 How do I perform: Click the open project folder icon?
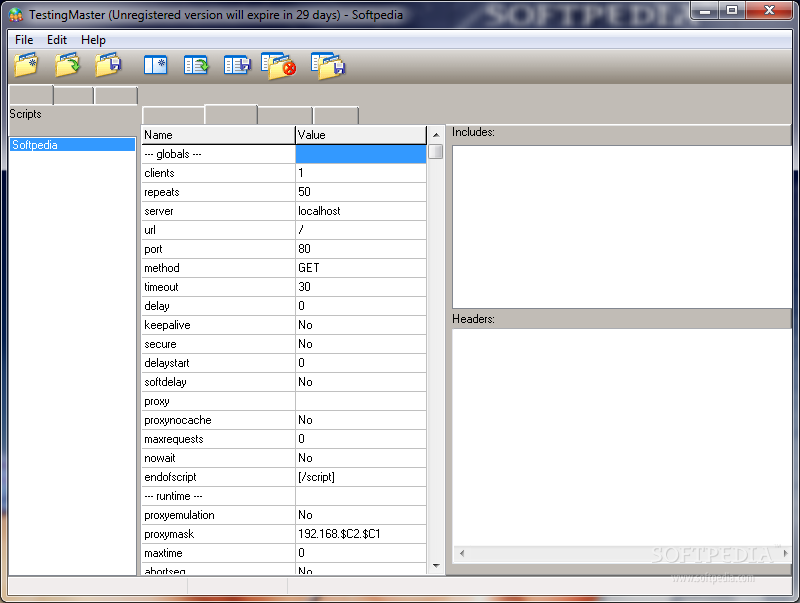[67, 65]
